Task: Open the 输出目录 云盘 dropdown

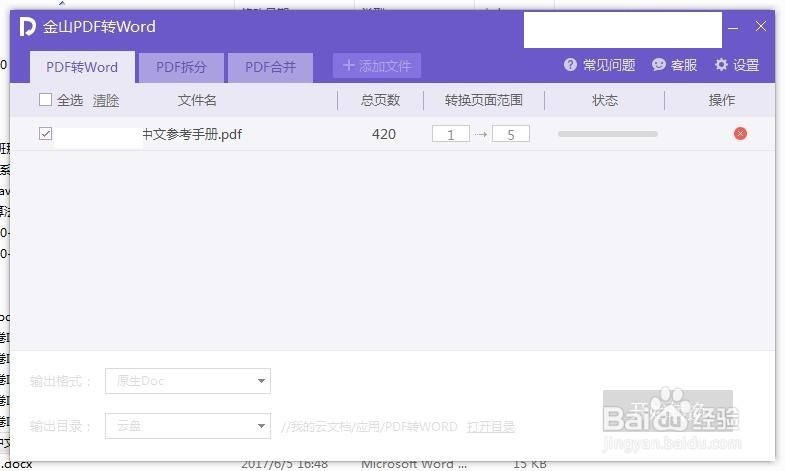Action: click(x=188, y=426)
